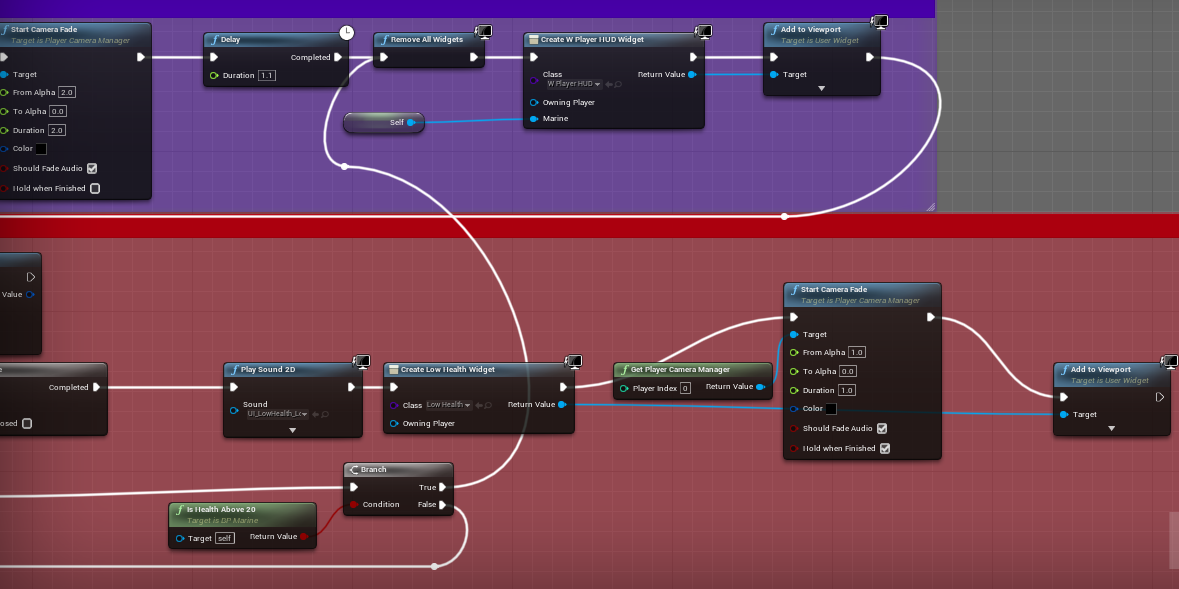Click the From Alpha 1.0 value field
Viewport: 1179px width, 589px height.
(856, 353)
